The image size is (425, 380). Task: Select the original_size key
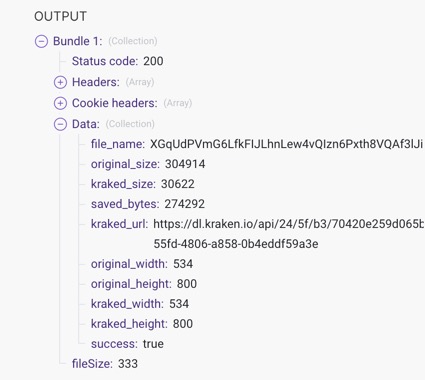click(x=125, y=164)
